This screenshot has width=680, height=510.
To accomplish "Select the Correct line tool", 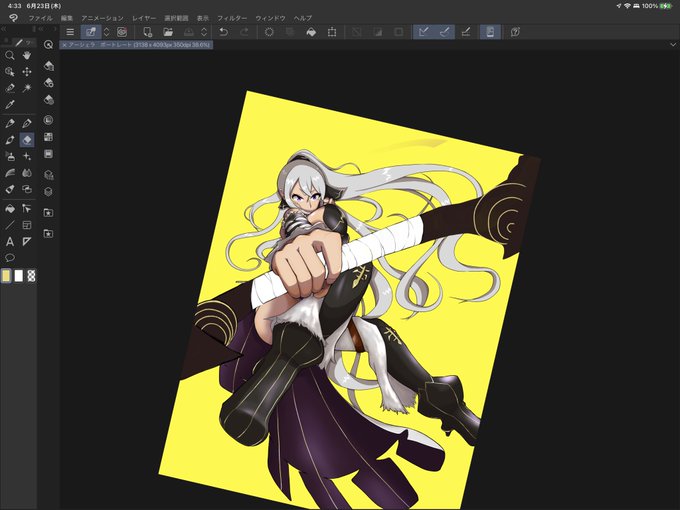I will 27,209.
